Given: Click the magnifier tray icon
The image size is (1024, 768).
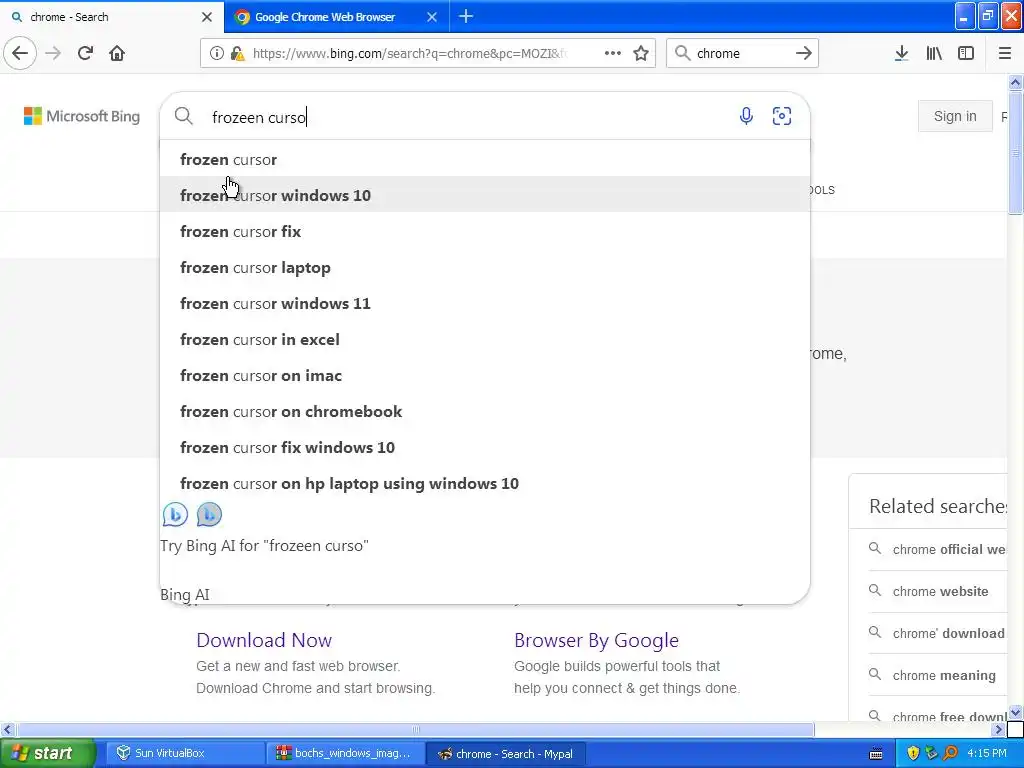Looking at the screenshot, I should (950, 753).
